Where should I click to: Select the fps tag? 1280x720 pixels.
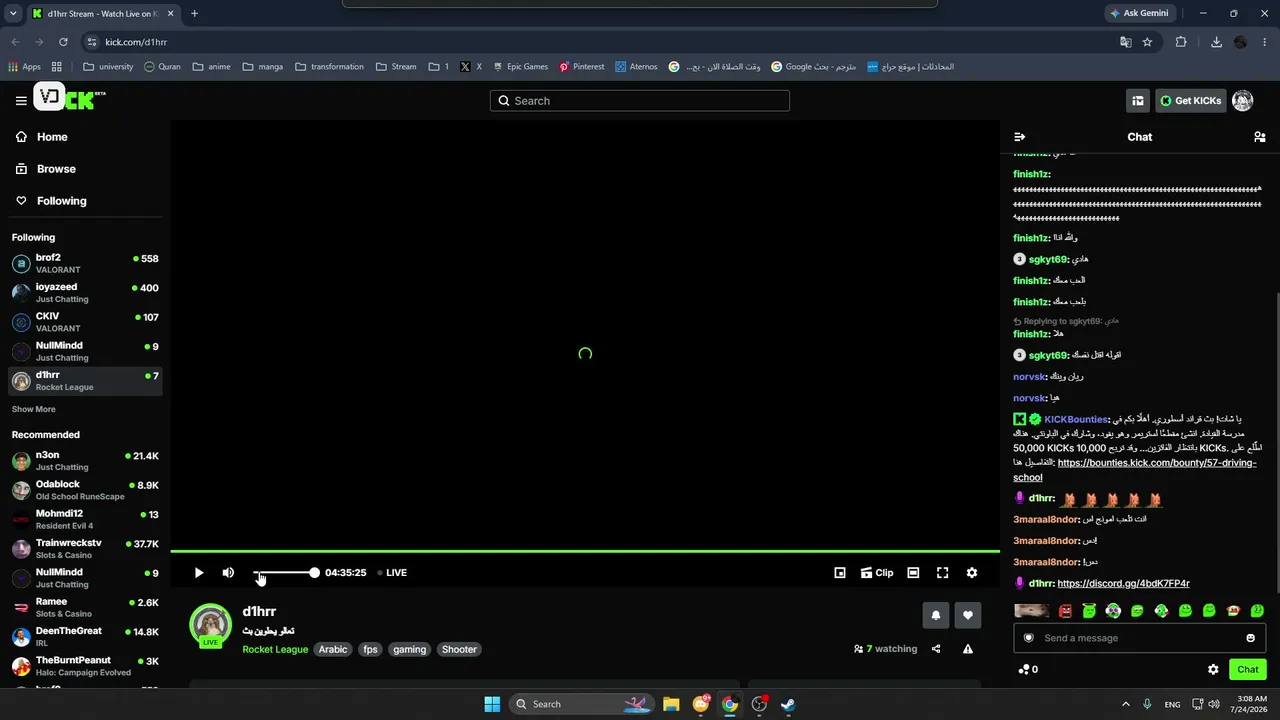pos(371,649)
